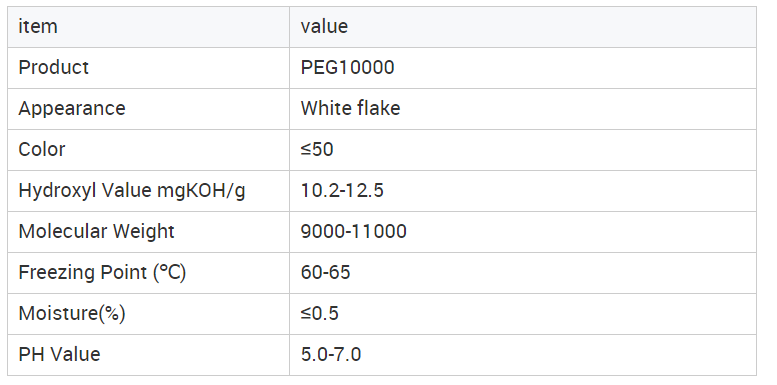Select the 'Color' row label
The width and height of the screenshot is (777, 385).
click(x=42, y=149)
